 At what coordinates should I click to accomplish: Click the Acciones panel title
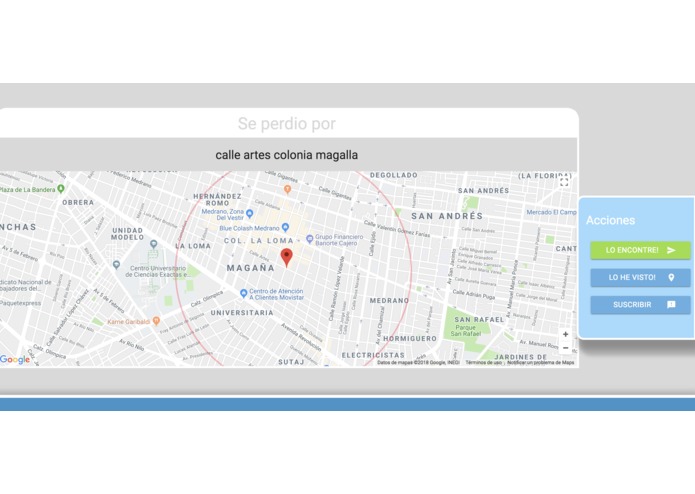tap(610, 220)
